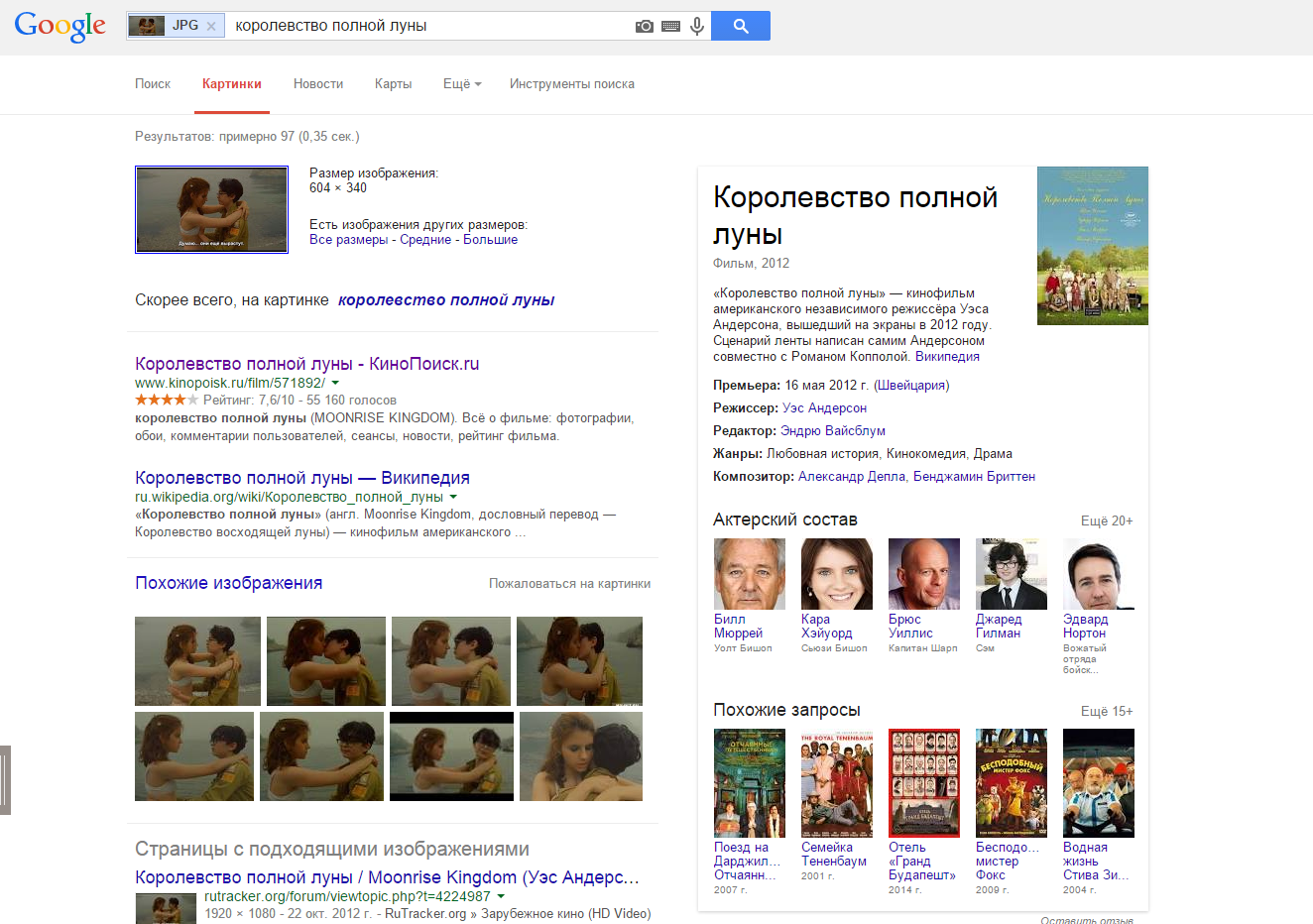
Task: Expand dropdown arrow next to rutracker URL
Action: tap(501, 896)
